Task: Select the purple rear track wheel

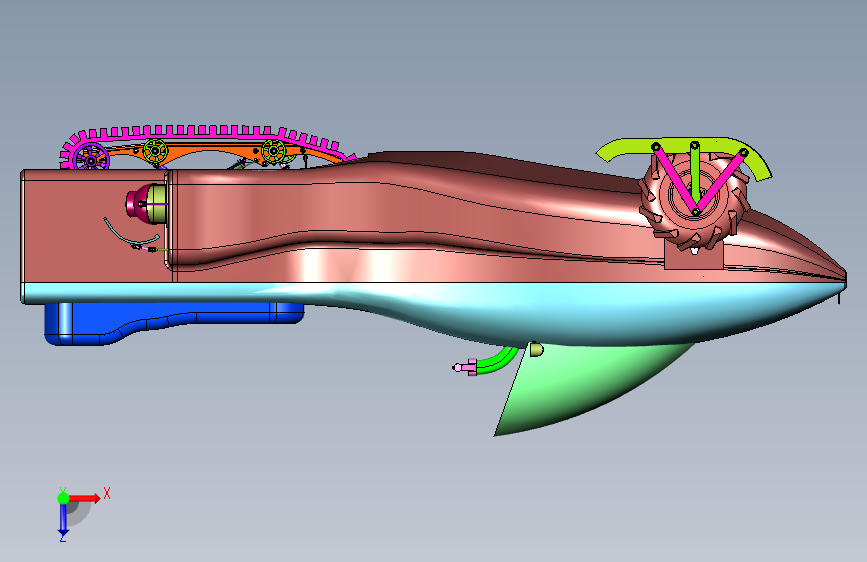Action: (90, 157)
